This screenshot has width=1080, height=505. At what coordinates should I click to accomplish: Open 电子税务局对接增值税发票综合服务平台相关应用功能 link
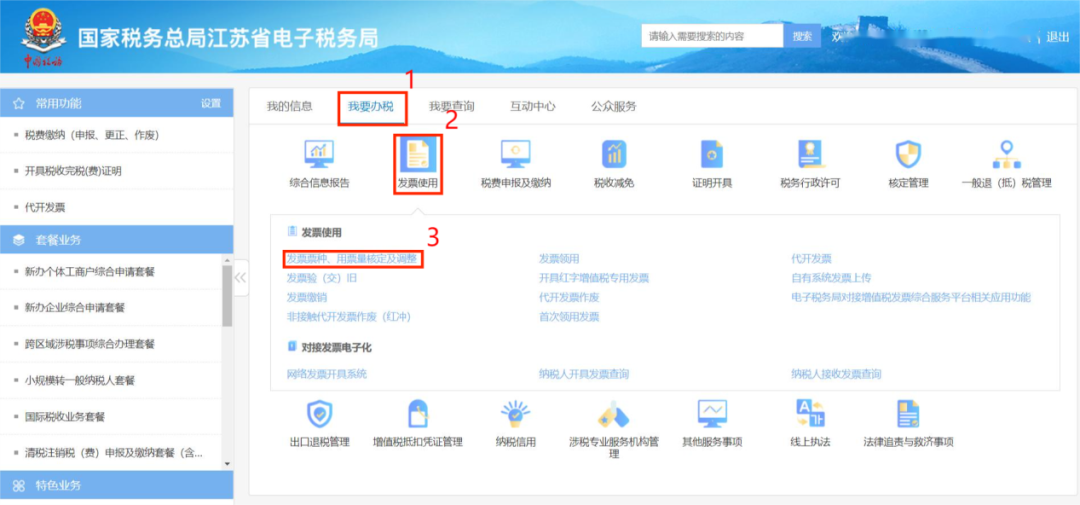pyautogui.click(x=911, y=298)
